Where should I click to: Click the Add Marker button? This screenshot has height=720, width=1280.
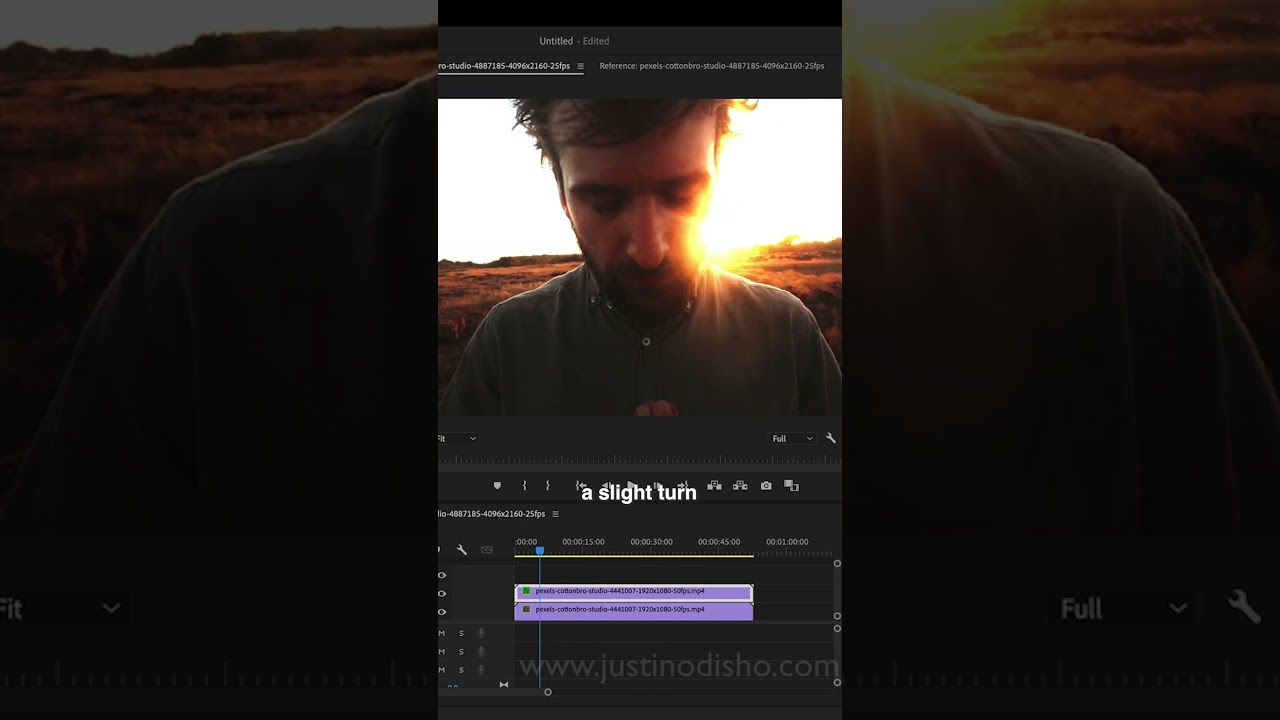click(x=497, y=486)
